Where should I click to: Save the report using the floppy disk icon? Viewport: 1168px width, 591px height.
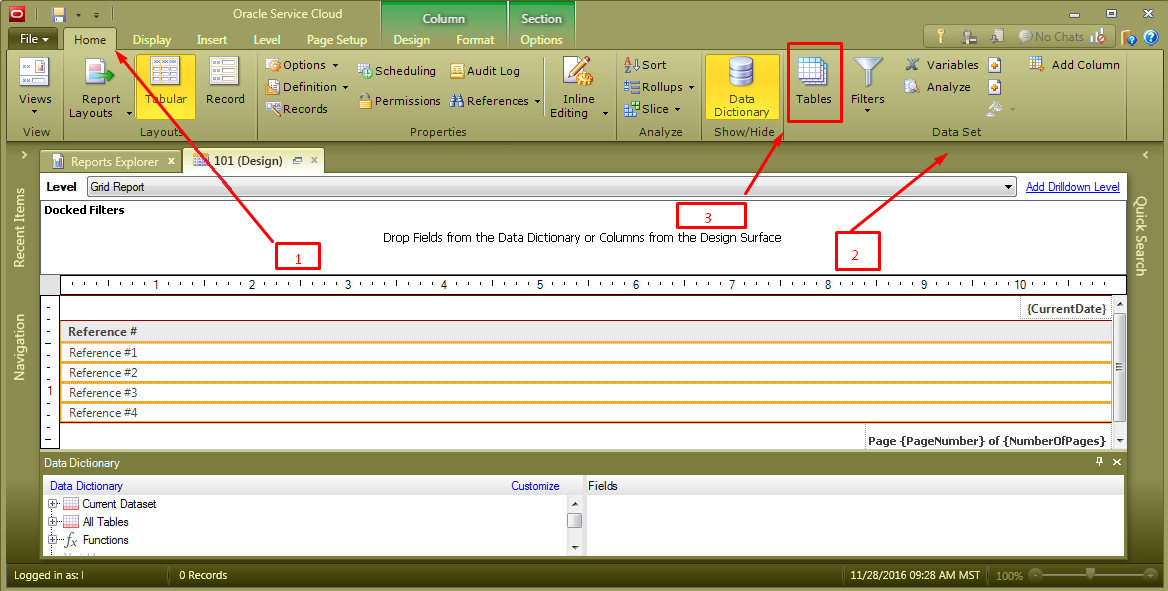tap(58, 14)
